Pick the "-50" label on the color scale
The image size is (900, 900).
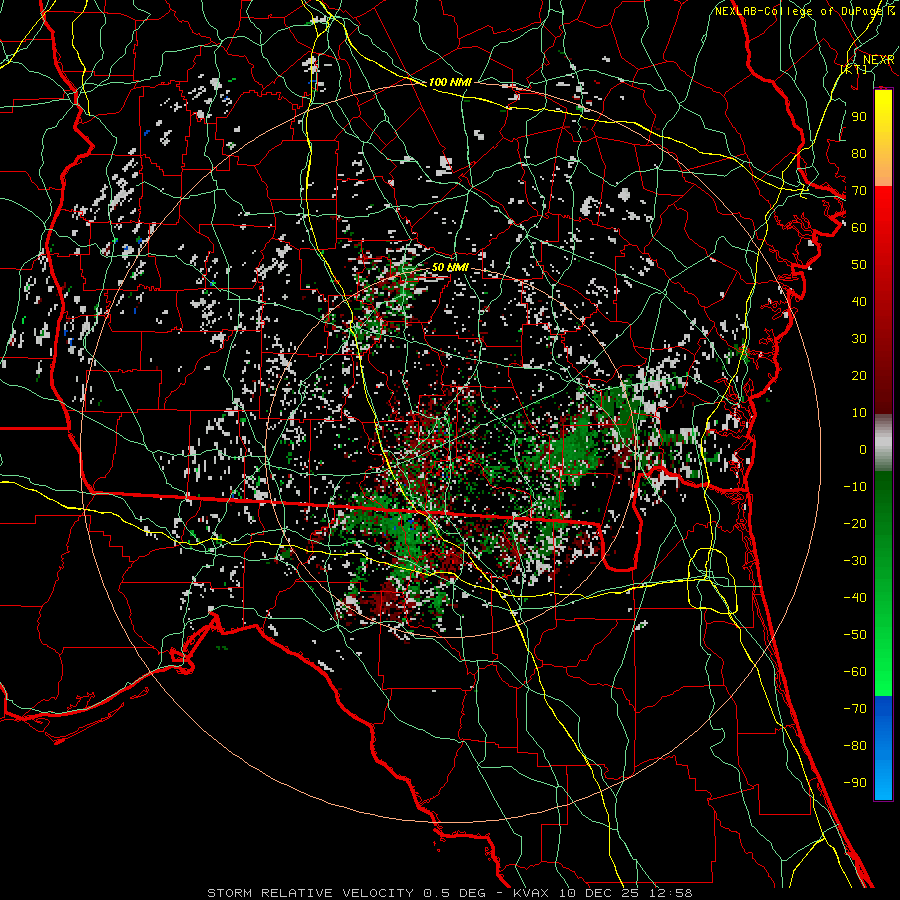[855, 635]
